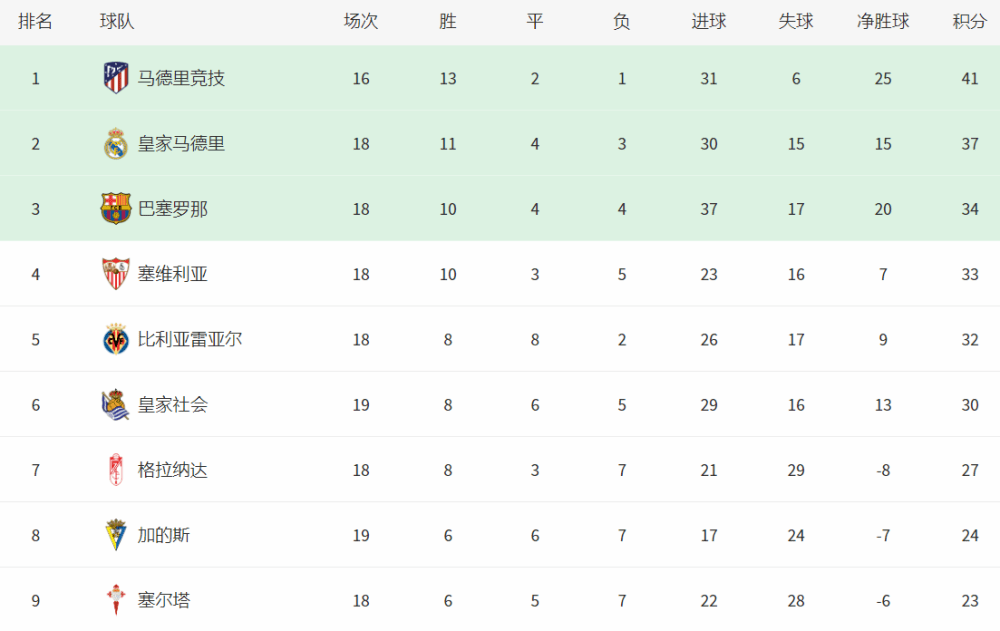Open the 皇家马德里 team link
The height and width of the screenshot is (631, 1000).
click(x=181, y=144)
